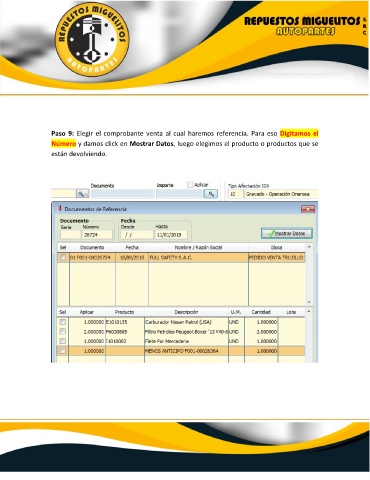Click the up arrow of documents list scrollbar
This screenshot has height=480, width=370.
coord(309,247)
